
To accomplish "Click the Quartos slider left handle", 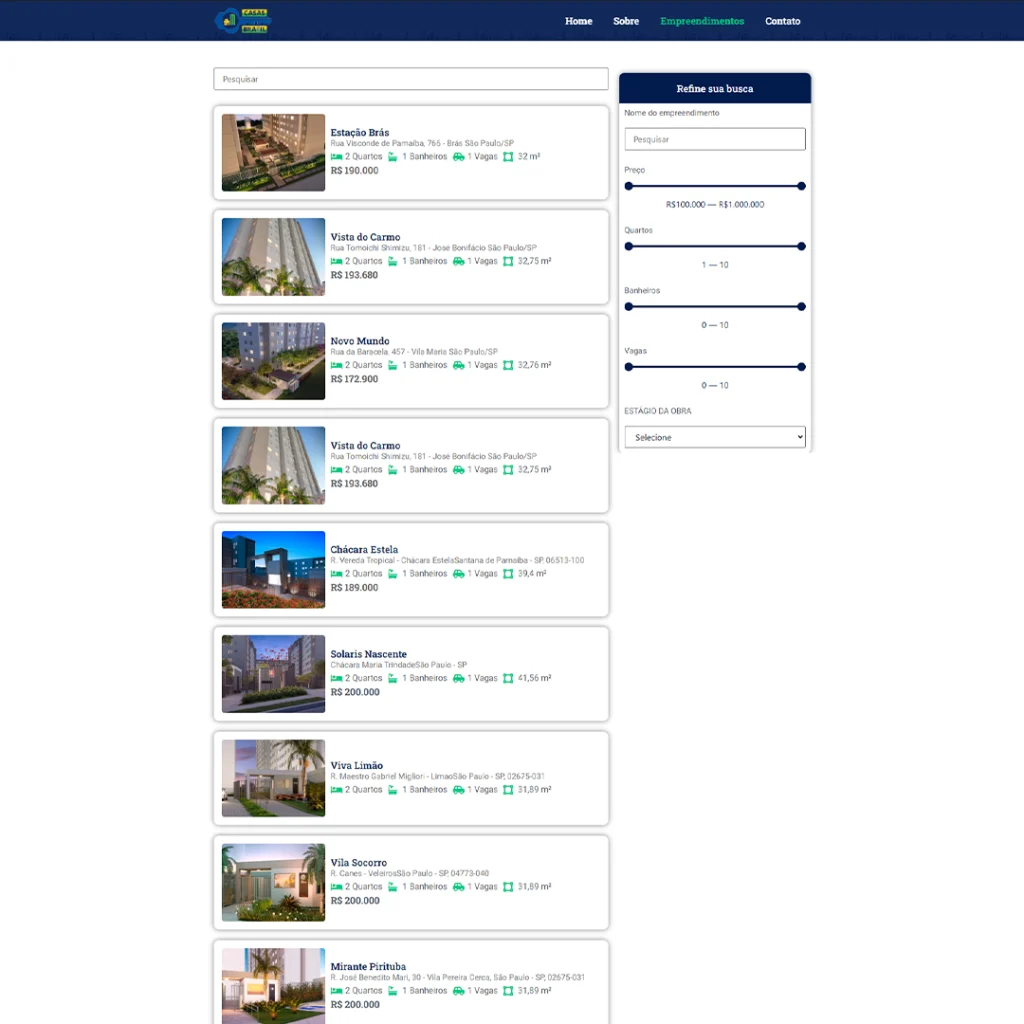I will pyautogui.click(x=628, y=246).
